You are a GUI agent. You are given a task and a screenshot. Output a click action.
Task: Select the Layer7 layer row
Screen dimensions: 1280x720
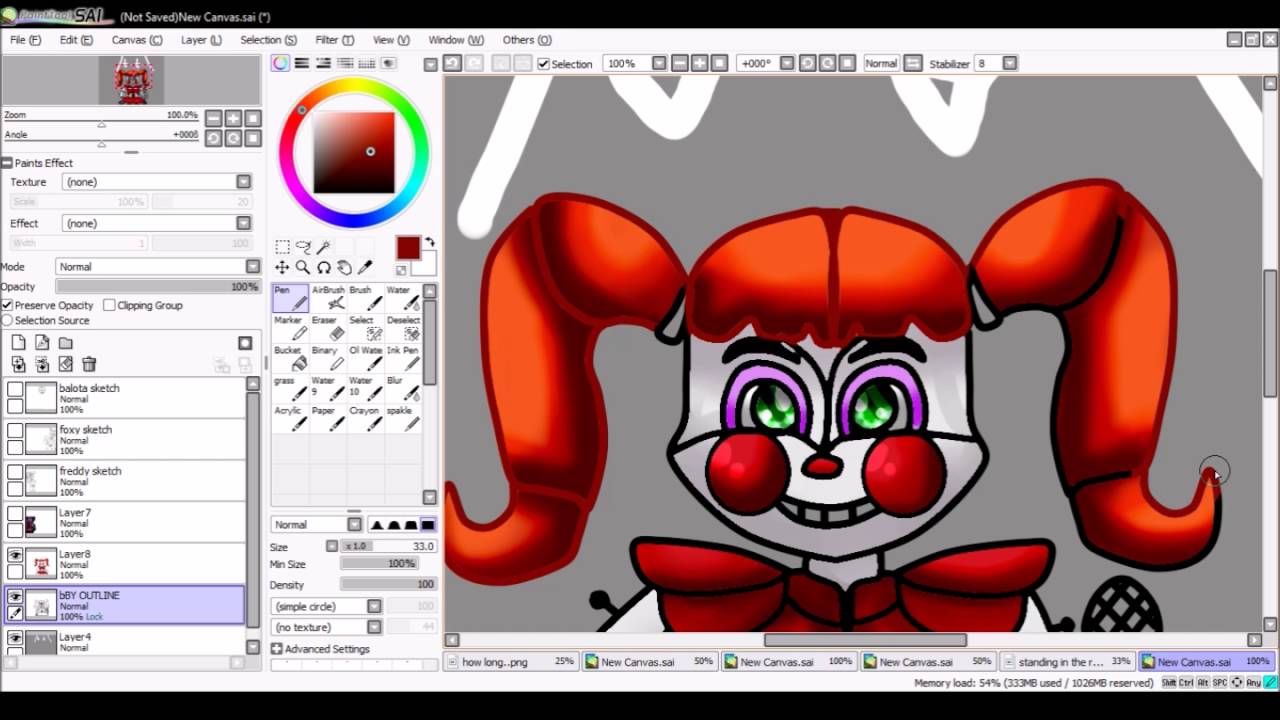tap(125, 523)
